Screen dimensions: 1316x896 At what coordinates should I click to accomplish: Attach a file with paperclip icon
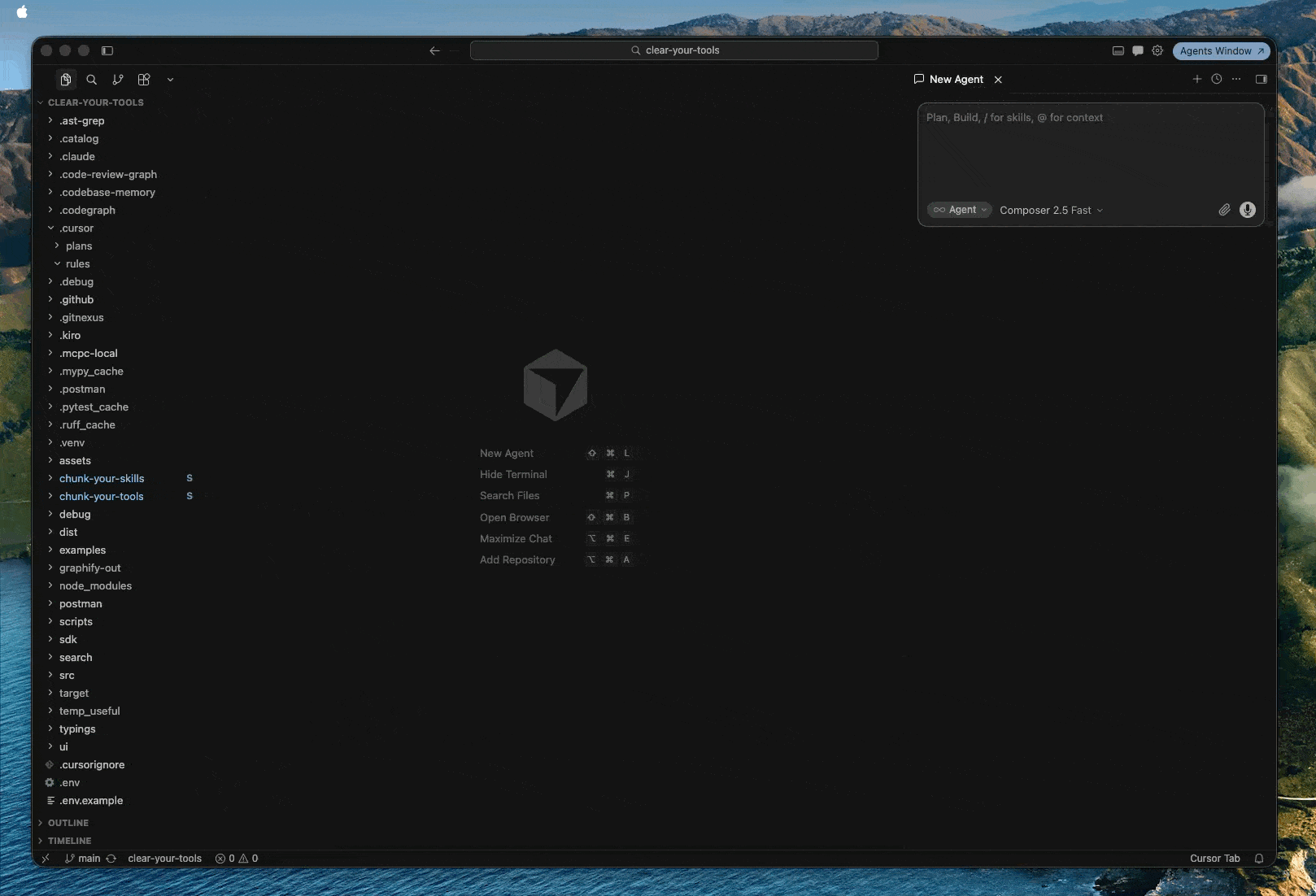tap(1224, 210)
